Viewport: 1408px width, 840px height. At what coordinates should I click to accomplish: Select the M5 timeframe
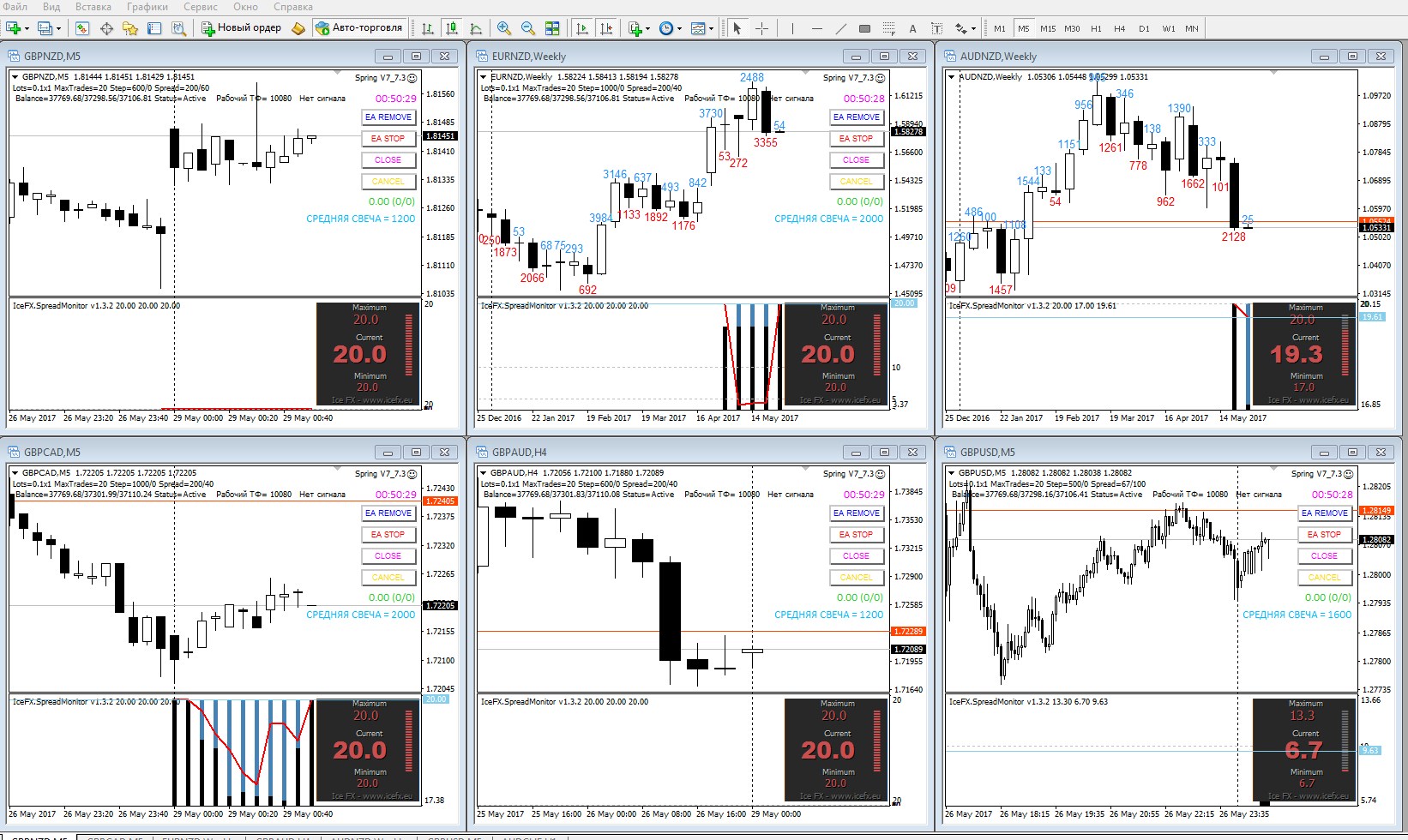[x=1023, y=28]
